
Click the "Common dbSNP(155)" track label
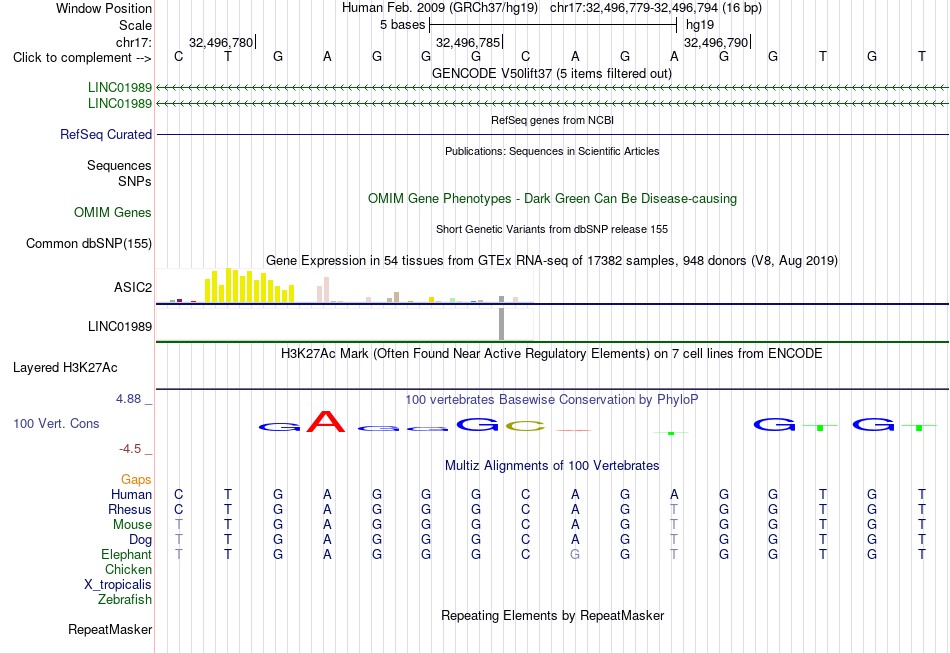(88, 244)
